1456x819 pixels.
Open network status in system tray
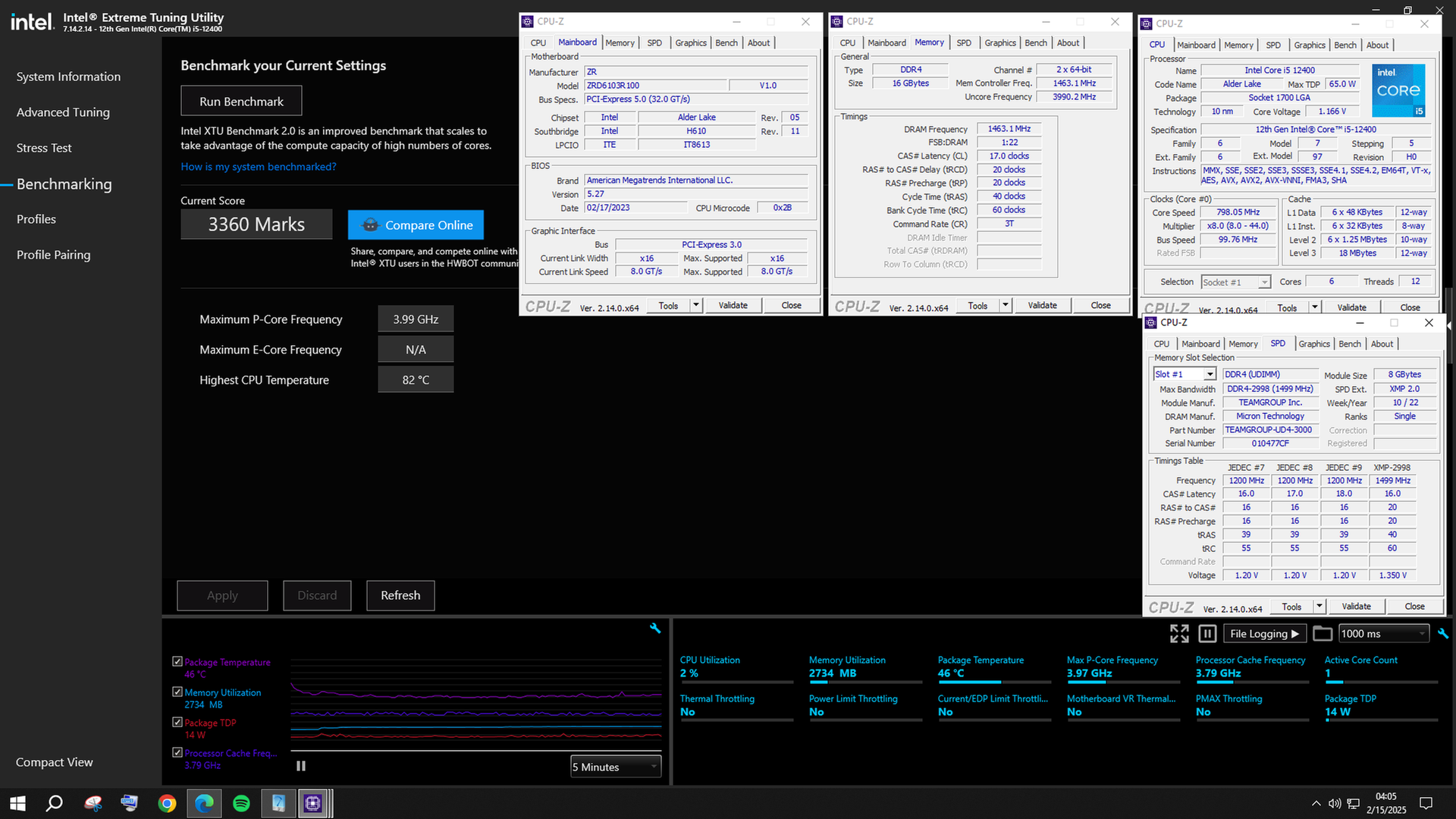[1354, 803]
